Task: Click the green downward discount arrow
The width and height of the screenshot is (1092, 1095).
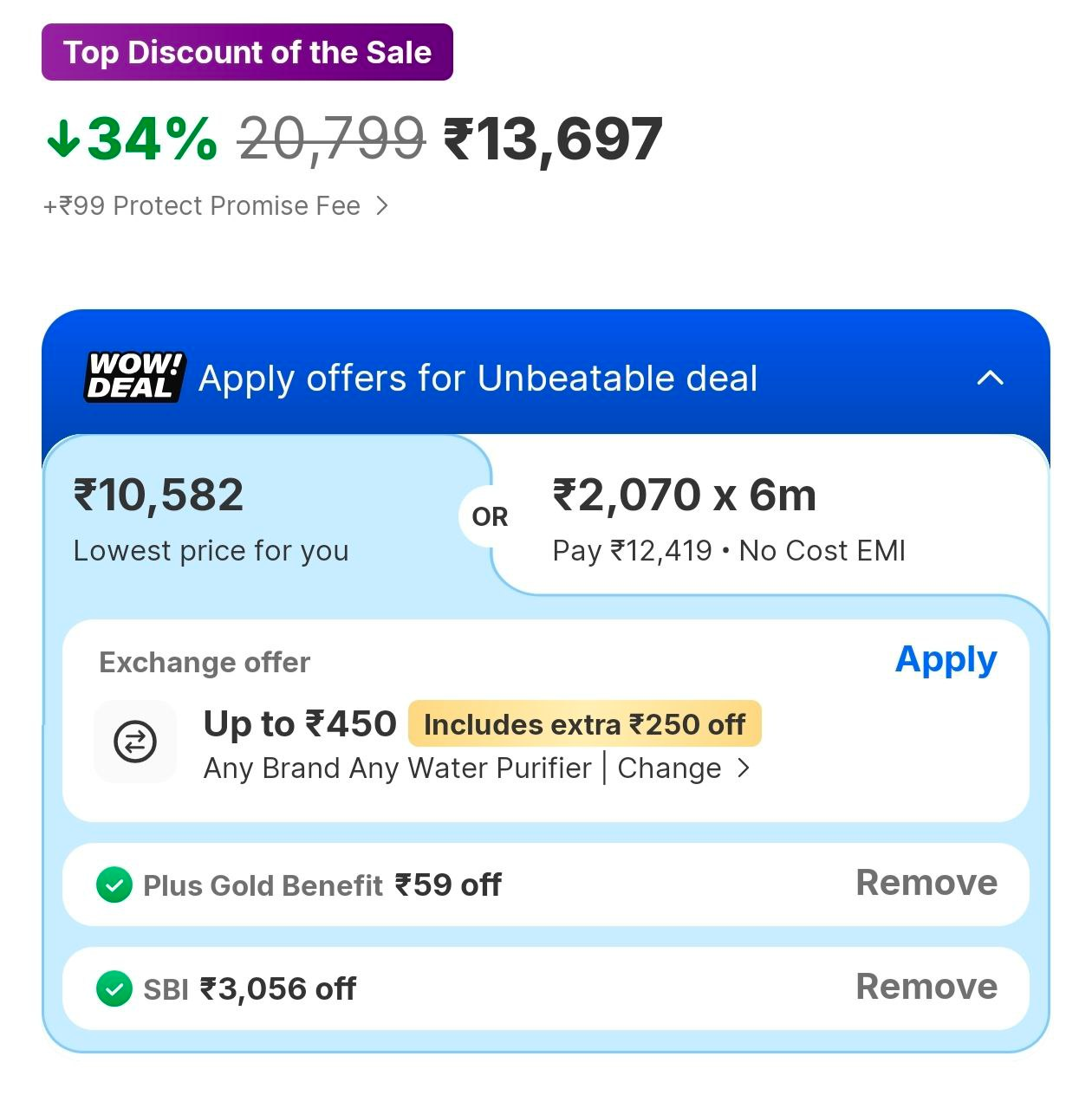Action: pos(63,139)
